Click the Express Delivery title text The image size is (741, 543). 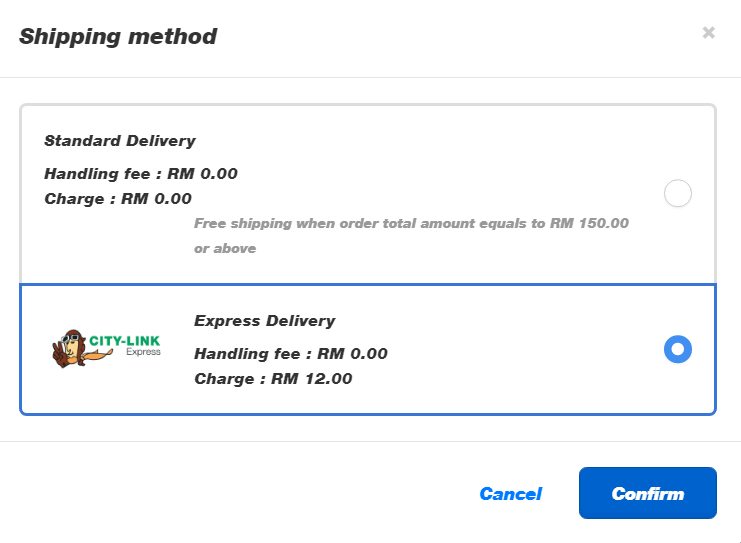[265, 321]
